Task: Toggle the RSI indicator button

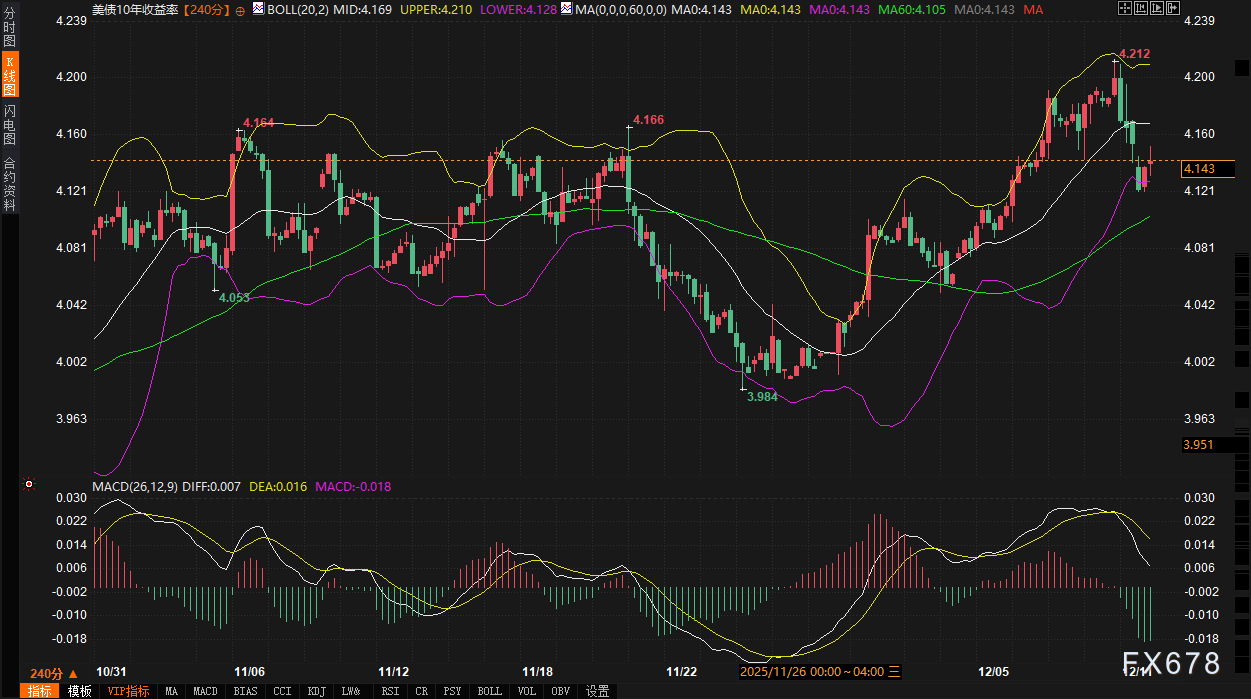Action: 390,691
